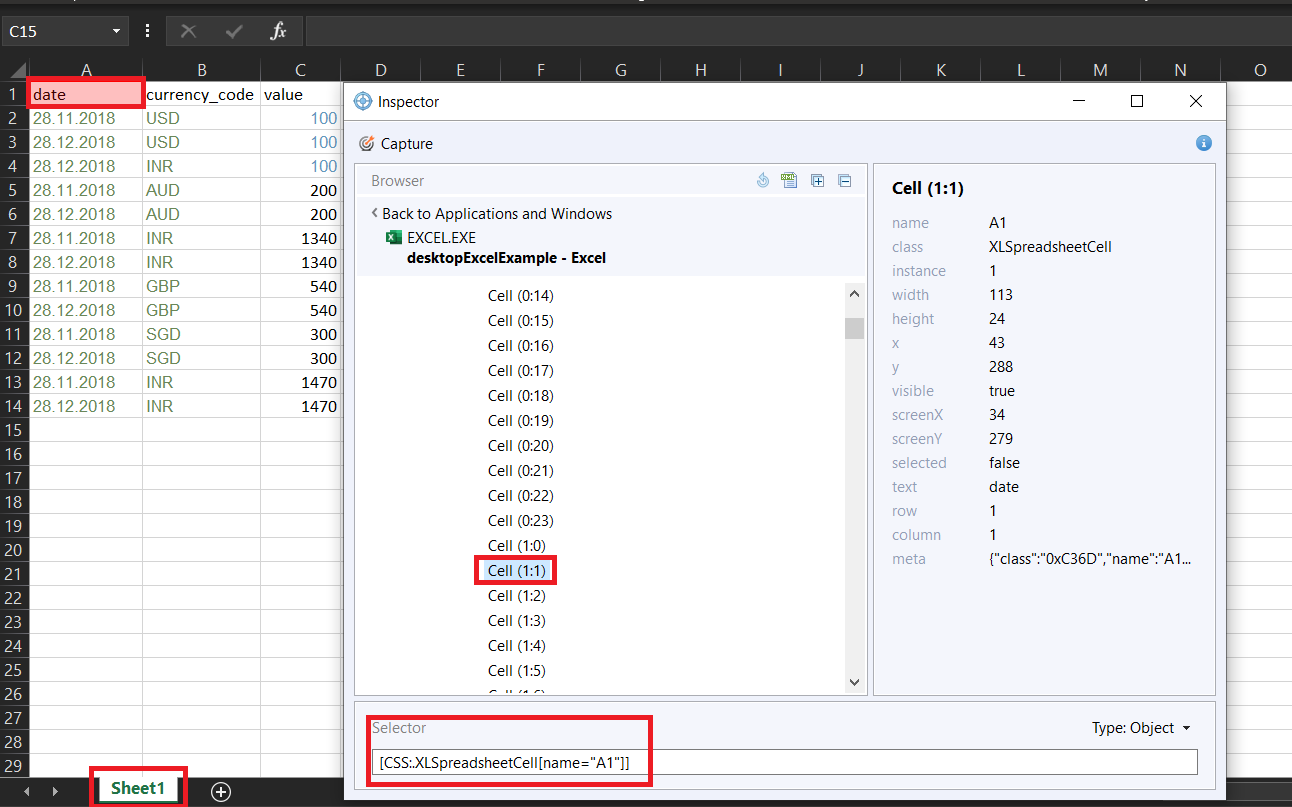Add a new sheet with the plus icon

(221, 792)
